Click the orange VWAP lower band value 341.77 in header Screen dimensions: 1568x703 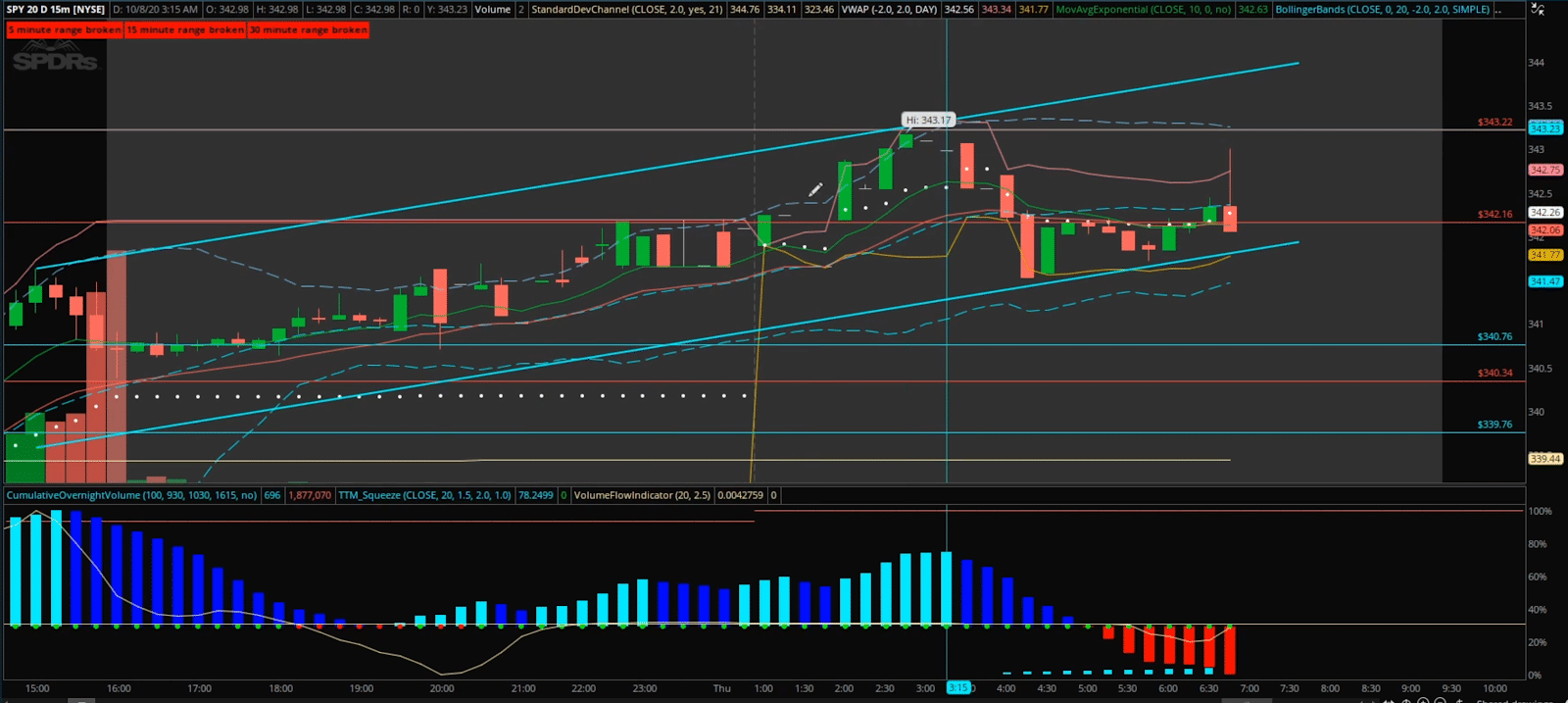click(x=1033, y=10)
